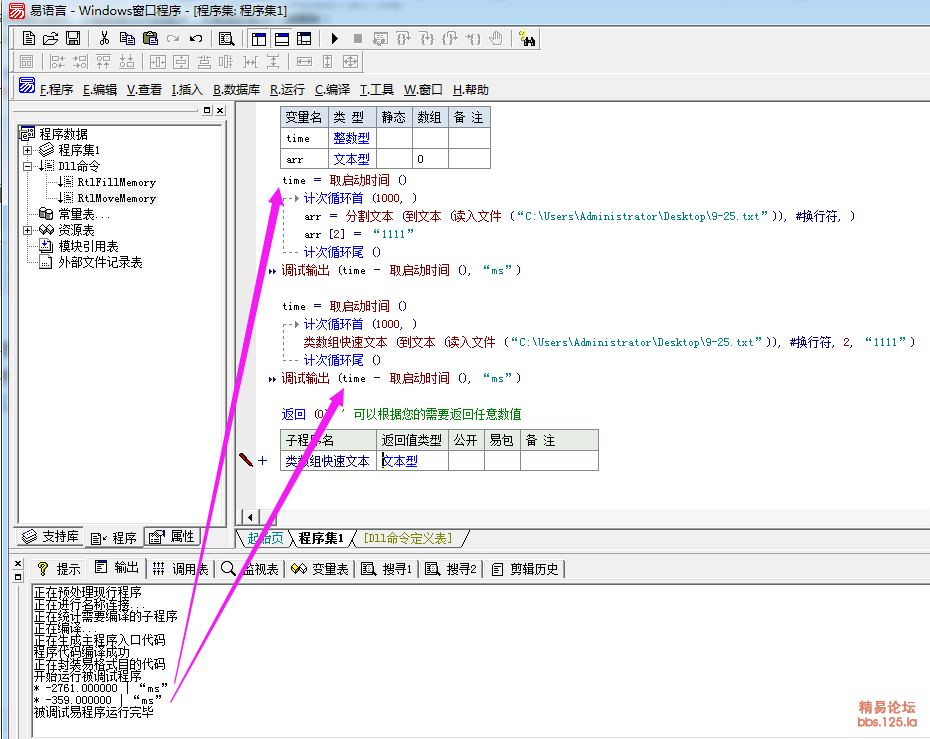The image size is (930, 739).
Task: Select RtlMoveMemory in the tree
Action: (x=116, y=198)
